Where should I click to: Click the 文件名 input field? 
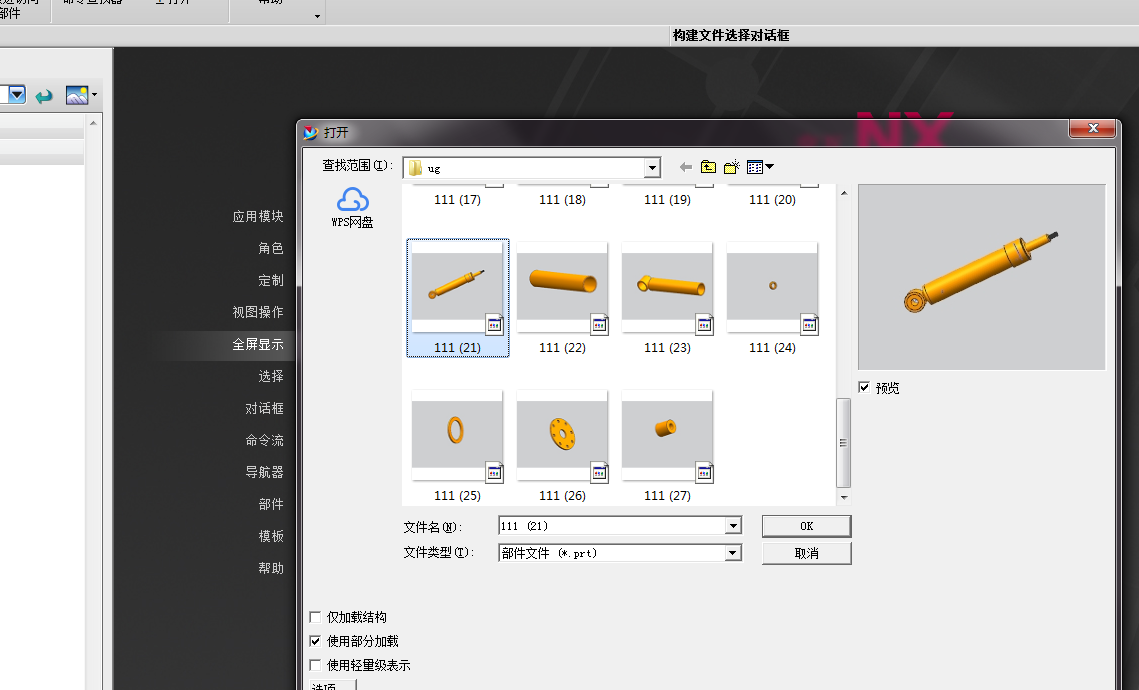[612, 526]
